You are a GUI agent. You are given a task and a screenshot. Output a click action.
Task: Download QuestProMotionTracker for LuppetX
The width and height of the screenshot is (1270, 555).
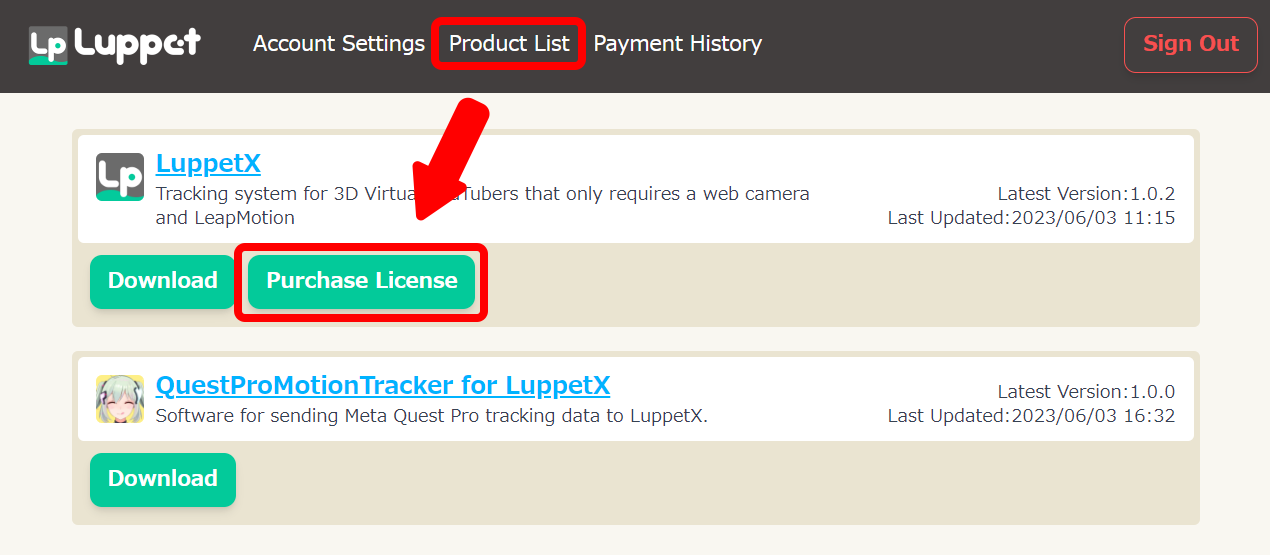[162, 479]
